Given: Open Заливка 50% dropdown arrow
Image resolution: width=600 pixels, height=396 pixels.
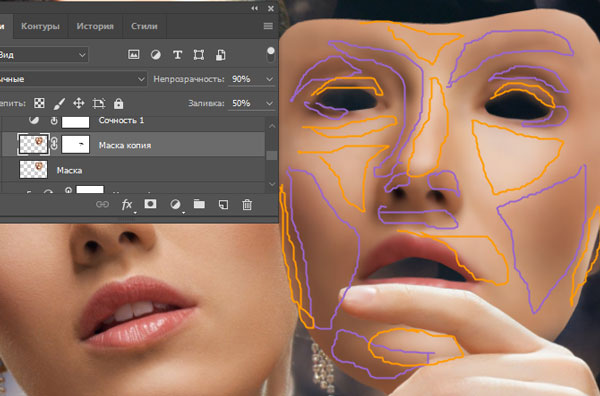Looking at the screenshot, I should [x=269, y=103].
